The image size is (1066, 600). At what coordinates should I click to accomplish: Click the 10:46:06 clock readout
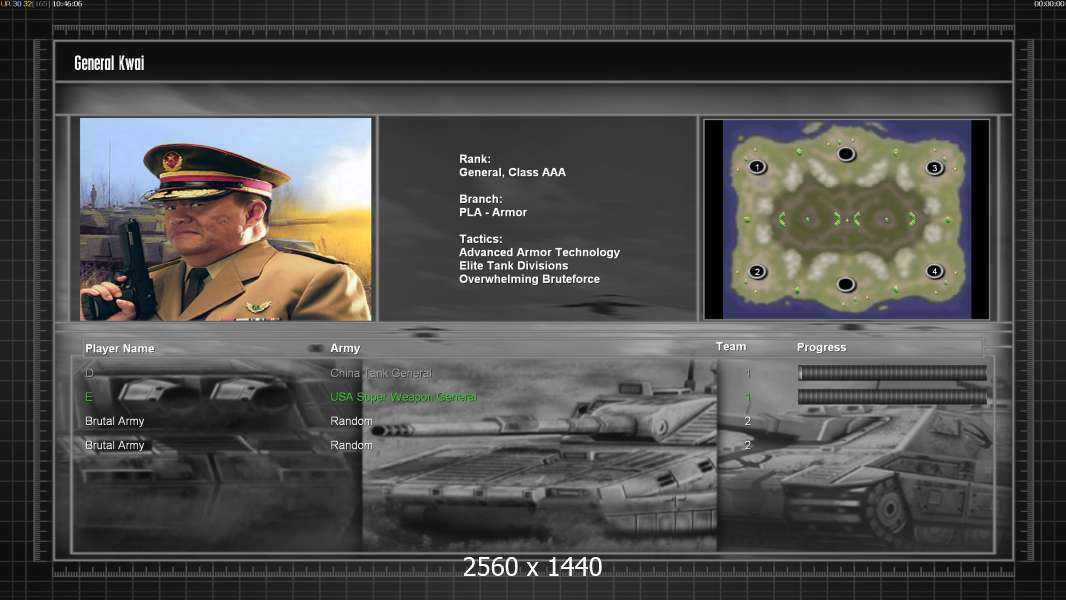coord(67,4)
